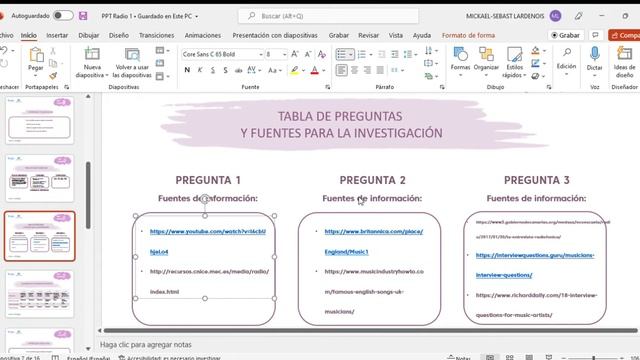Open the Insertar tab
This screenshot has width=640, height=360.
pos(57,36)
